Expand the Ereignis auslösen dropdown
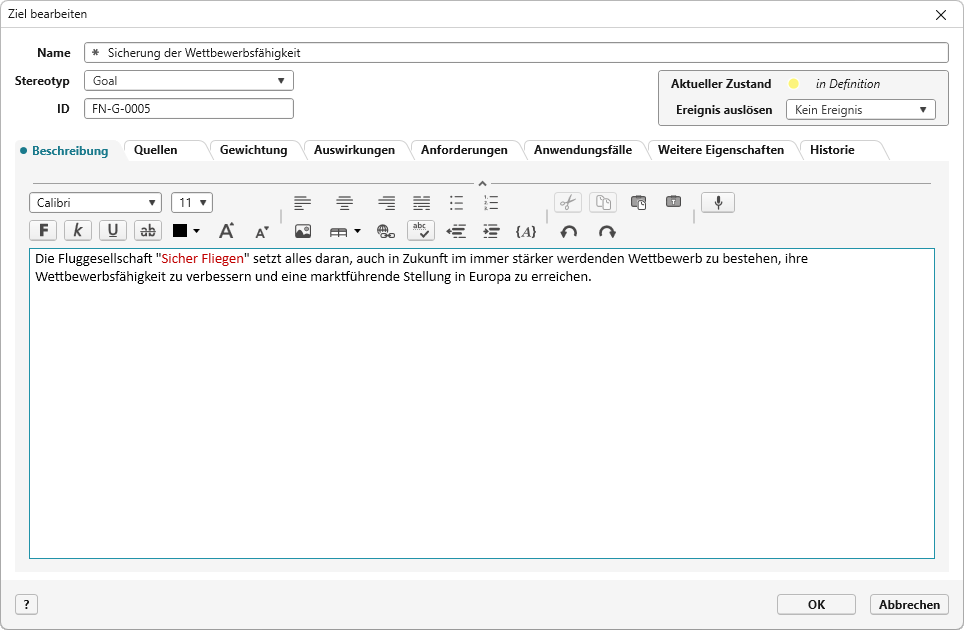964x630 pixels. 860,110
